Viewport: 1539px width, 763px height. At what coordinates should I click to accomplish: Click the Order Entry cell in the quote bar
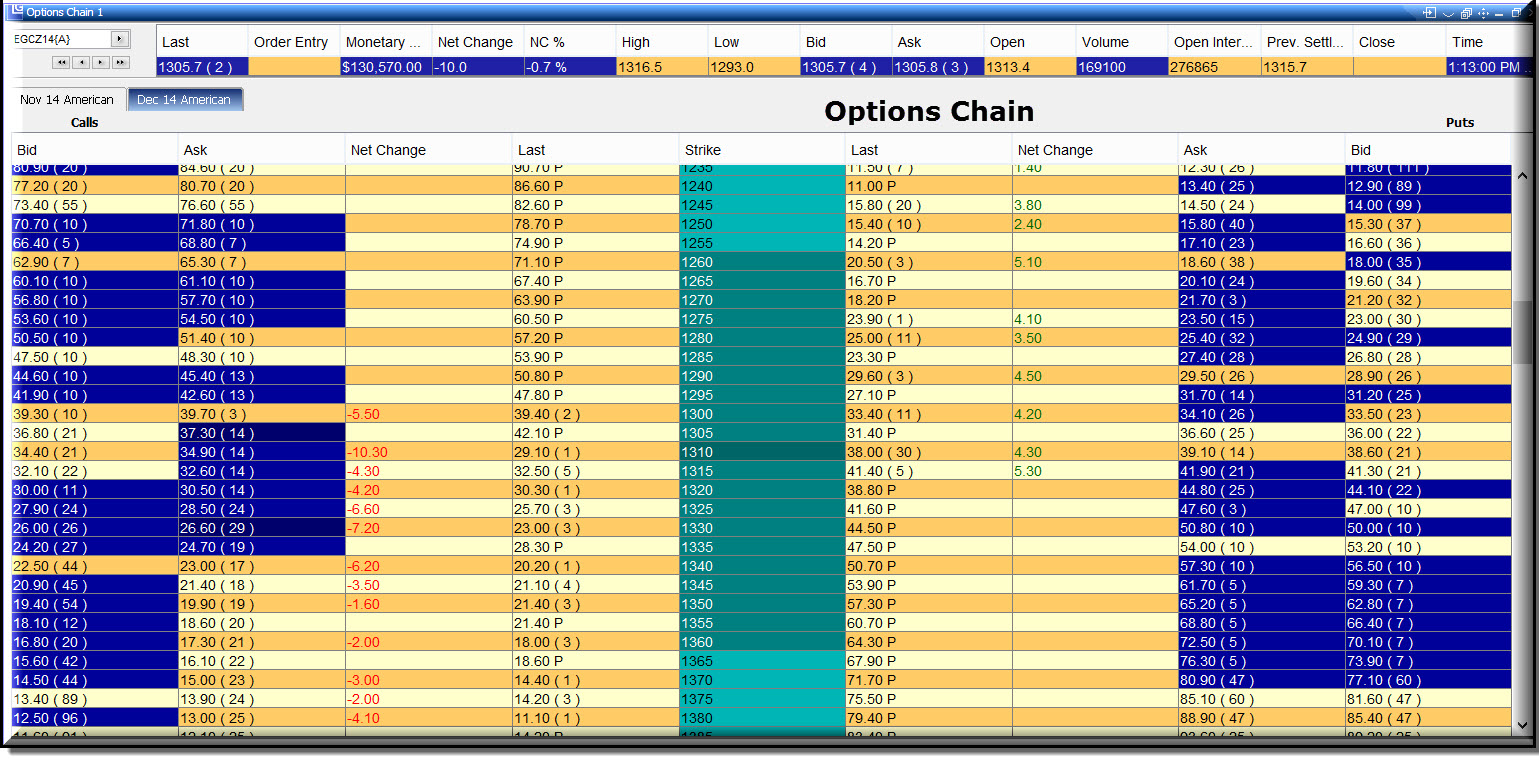click(294, 67)
